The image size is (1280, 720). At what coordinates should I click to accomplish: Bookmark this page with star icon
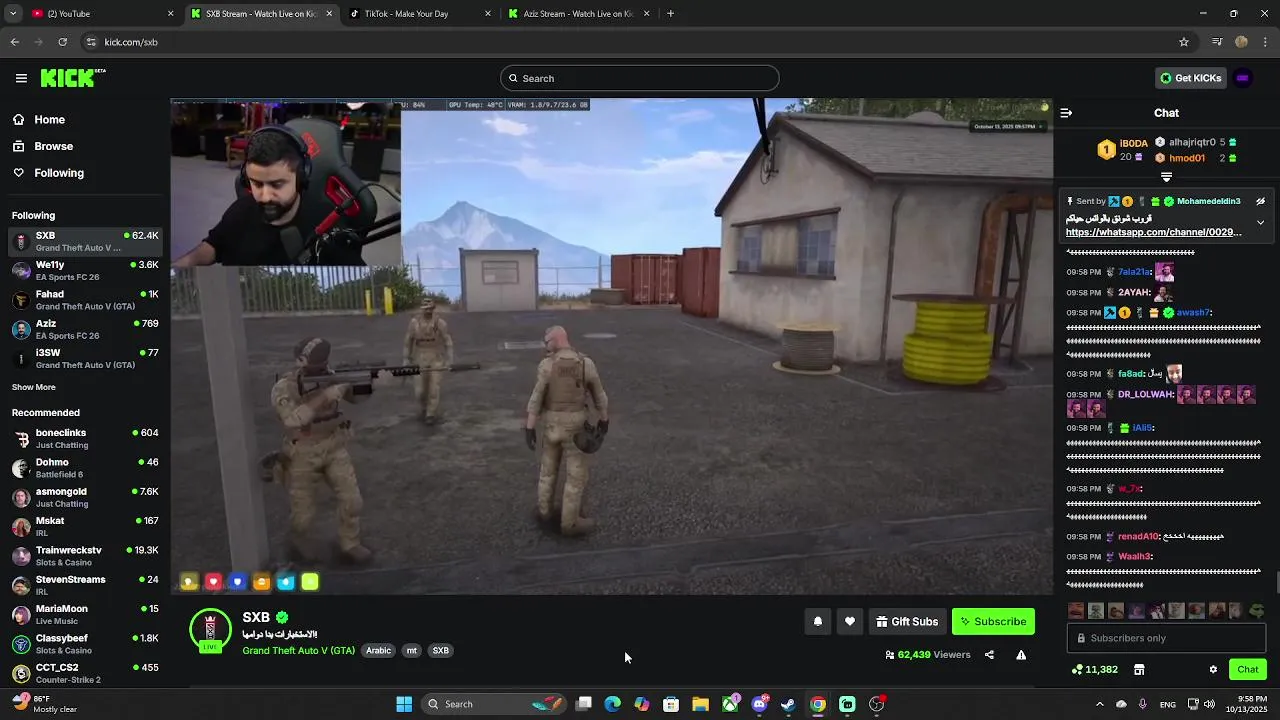[1184, 42]
